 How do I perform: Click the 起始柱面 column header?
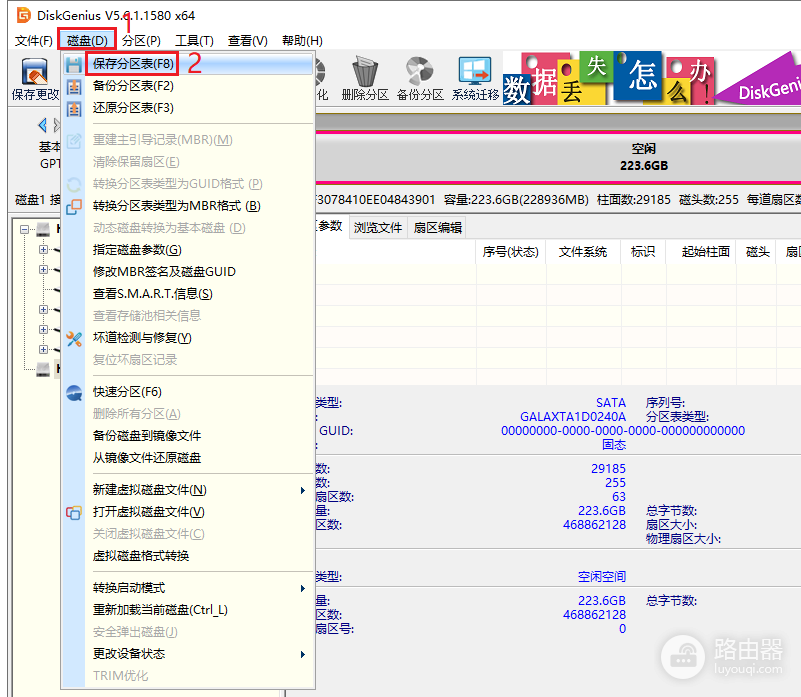tap(701, 252)
